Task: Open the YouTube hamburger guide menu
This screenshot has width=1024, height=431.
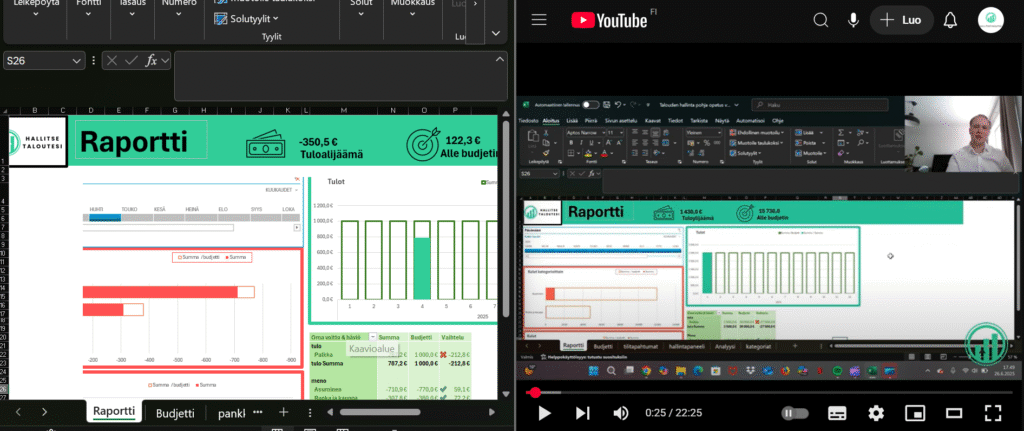Action: [x=539, y=20]
